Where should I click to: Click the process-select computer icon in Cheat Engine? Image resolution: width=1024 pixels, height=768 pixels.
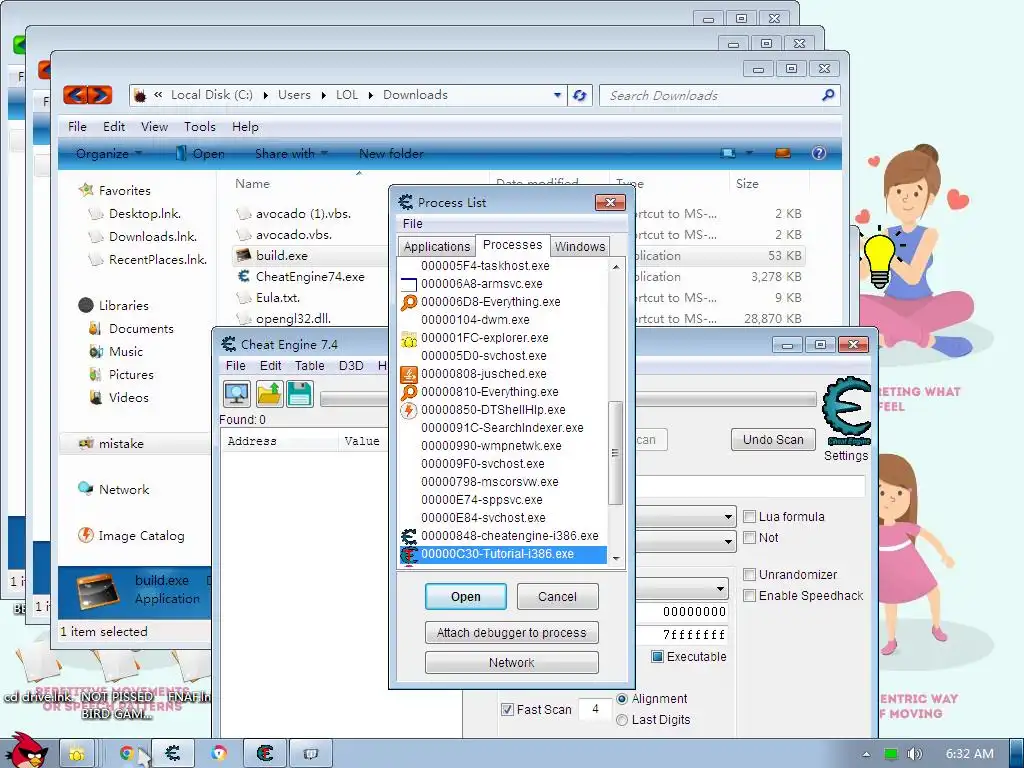[236, 394]
